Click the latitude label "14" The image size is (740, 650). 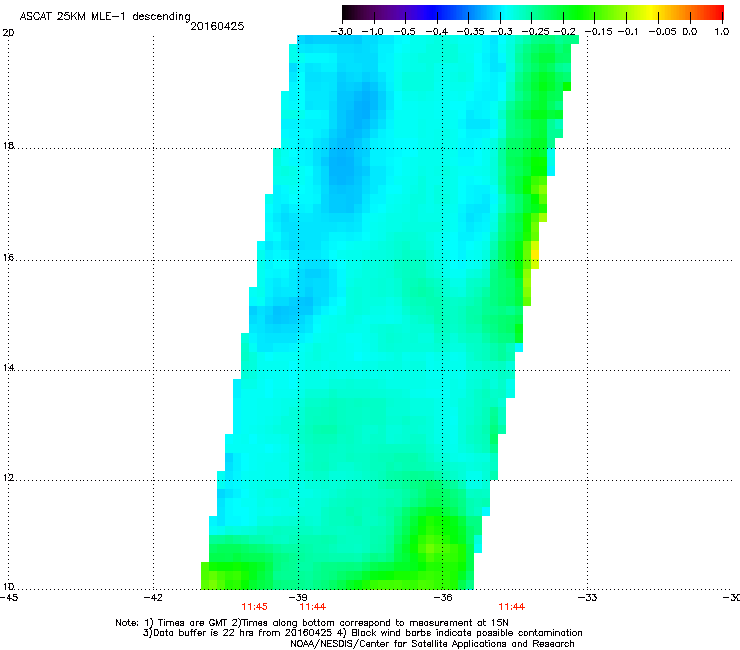pos(8,367)
